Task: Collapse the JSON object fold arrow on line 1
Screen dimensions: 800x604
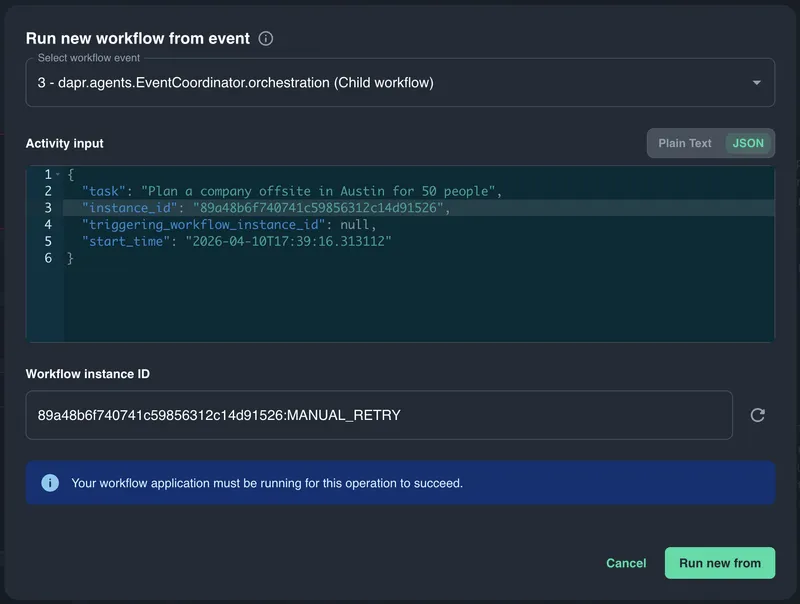Action: 58,175
